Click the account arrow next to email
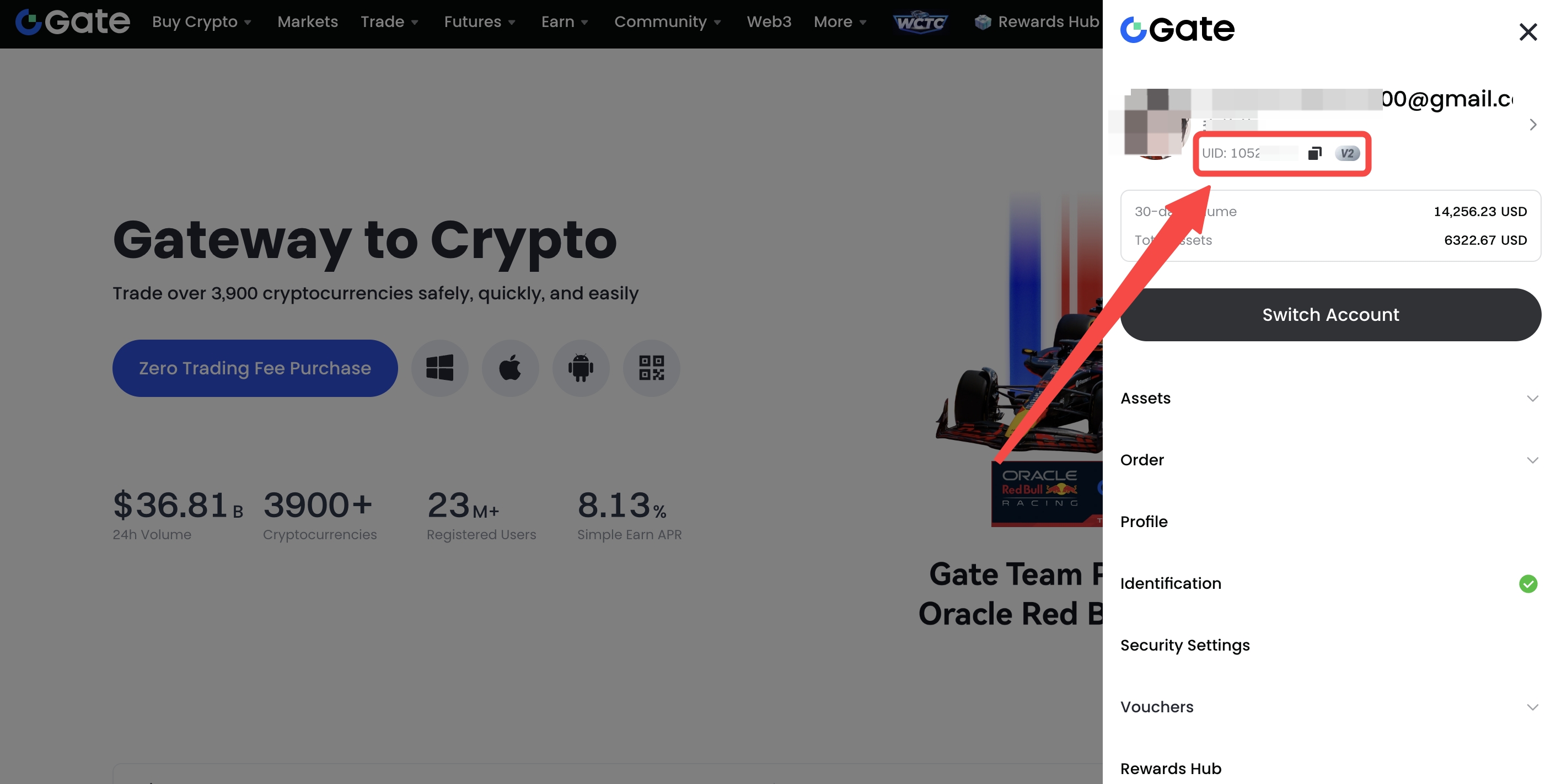 [1532, 125]
